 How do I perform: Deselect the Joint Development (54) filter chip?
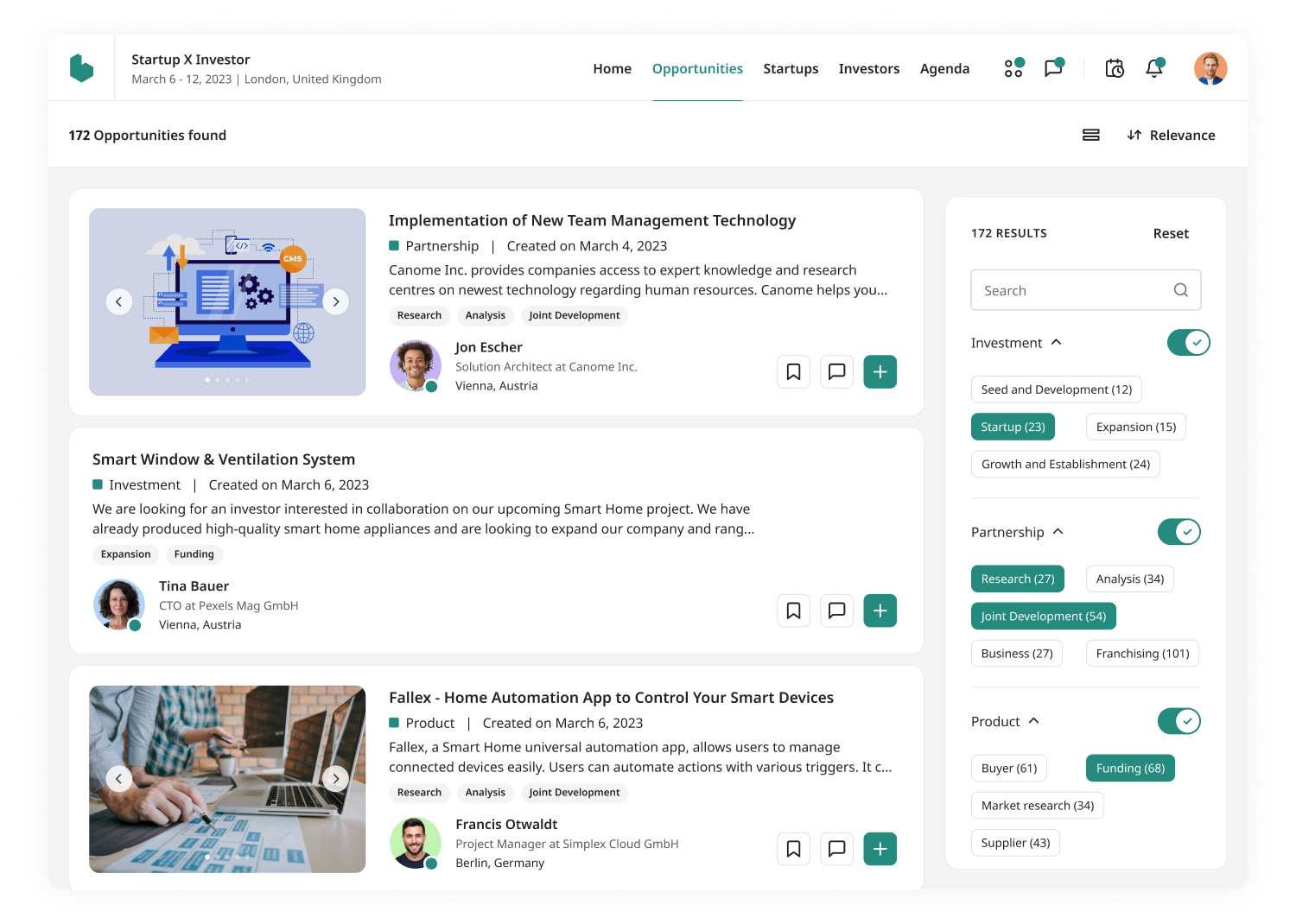[x=1044, y=616]
